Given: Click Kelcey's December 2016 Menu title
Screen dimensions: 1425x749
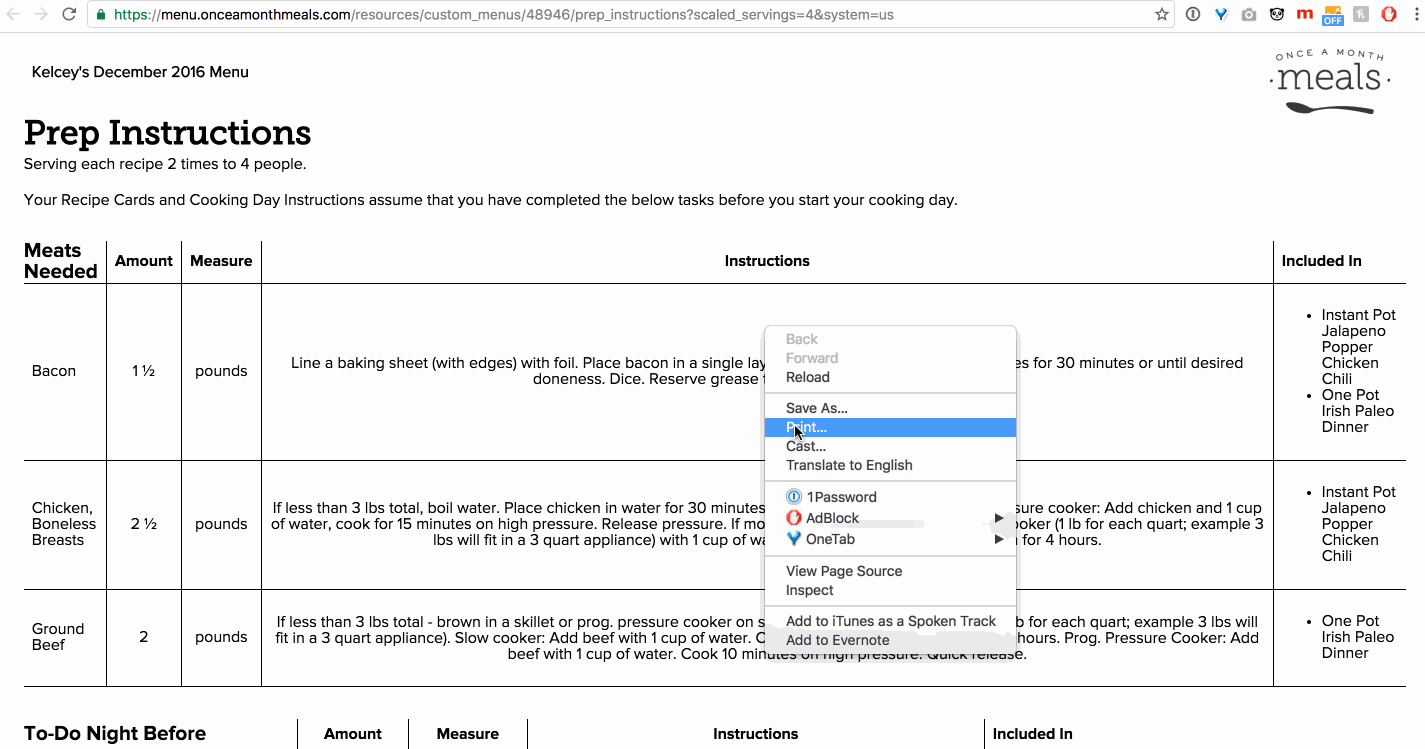Looking at the screenshot, I should tap(140, 72).
